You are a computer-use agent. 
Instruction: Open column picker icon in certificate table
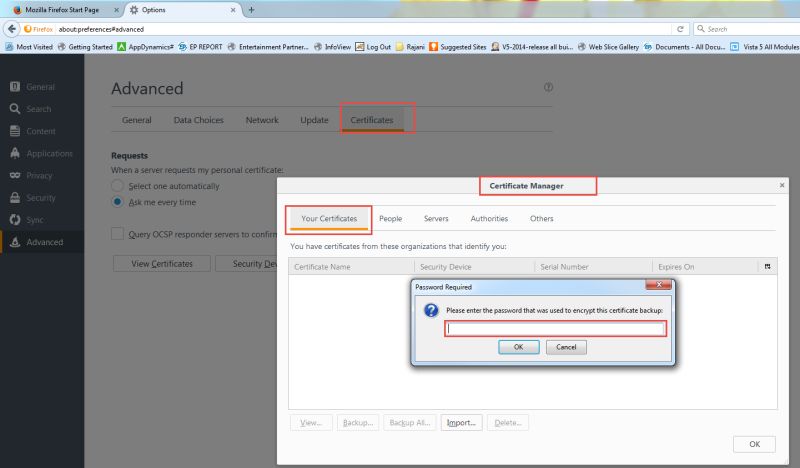[x=767, y=266]
